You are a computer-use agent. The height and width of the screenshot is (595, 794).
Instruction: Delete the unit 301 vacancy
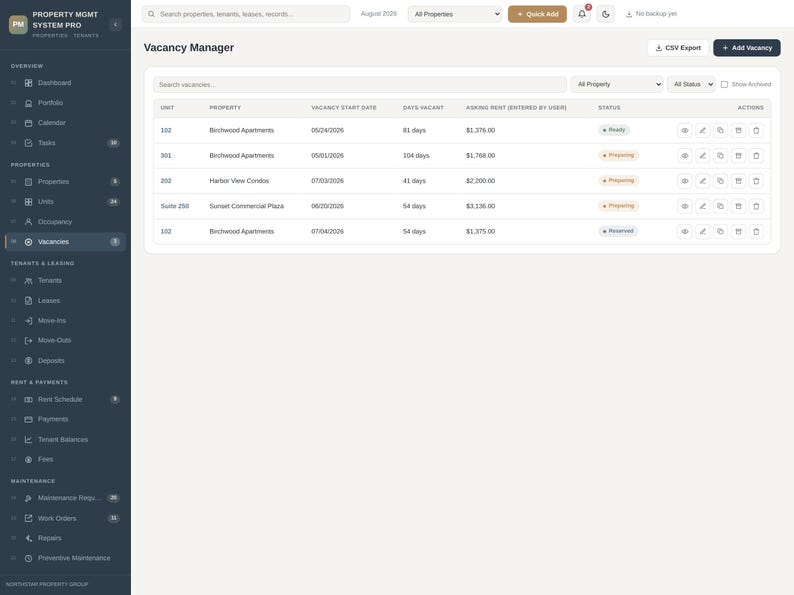756,155
